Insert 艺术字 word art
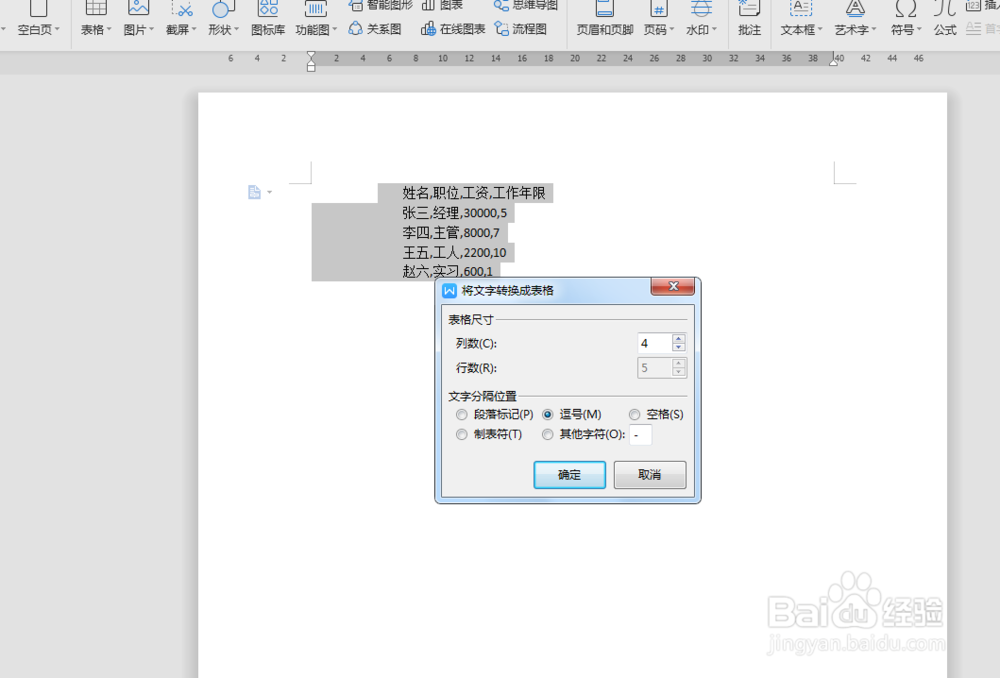The width and height of the screenshot is (1000, 678). pos(855,18)
